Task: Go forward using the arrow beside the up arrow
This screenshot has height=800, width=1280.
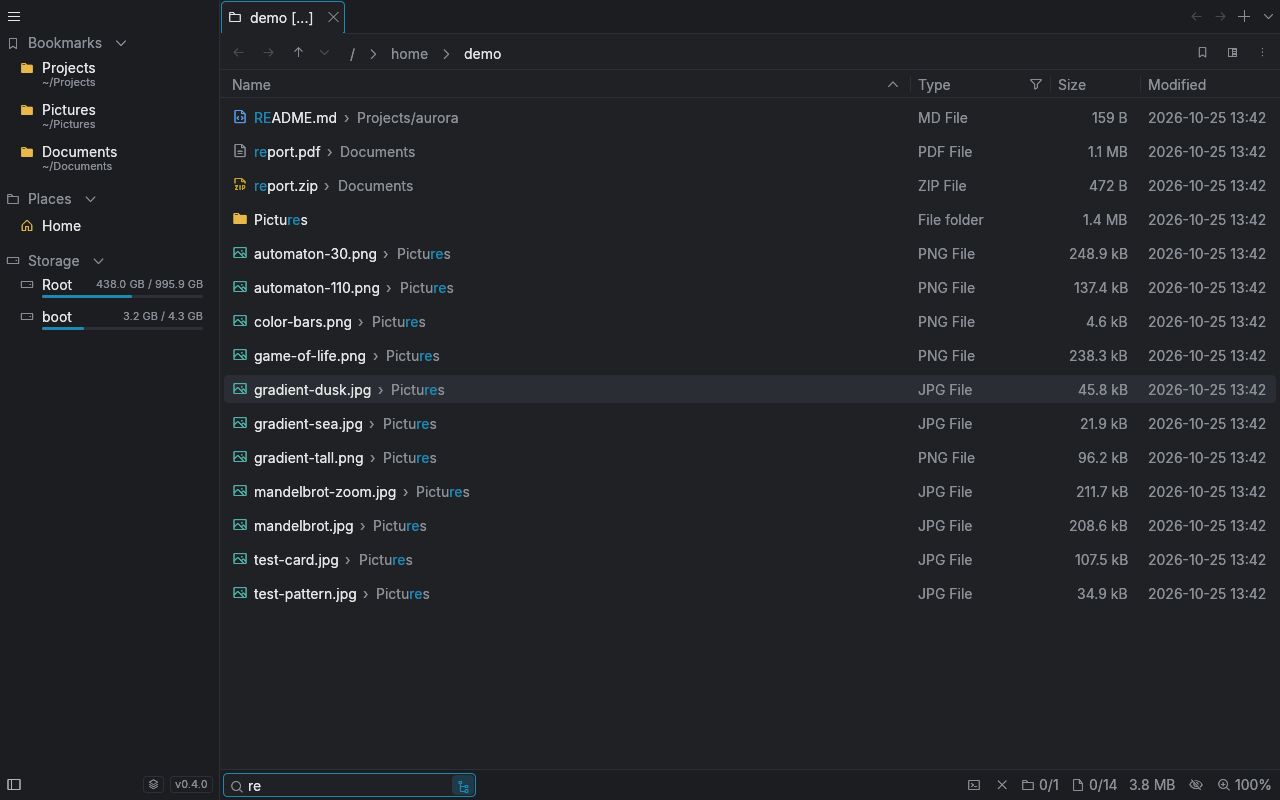Action: point(268,53)
